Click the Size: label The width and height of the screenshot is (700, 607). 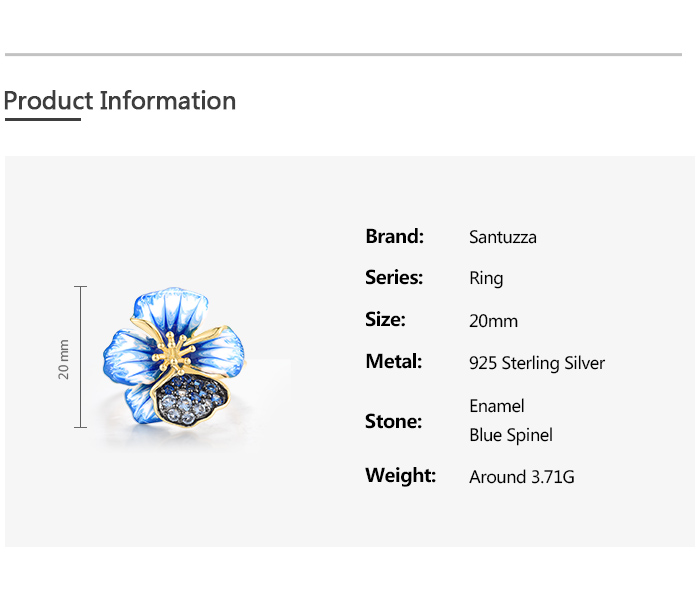(385, 320)
